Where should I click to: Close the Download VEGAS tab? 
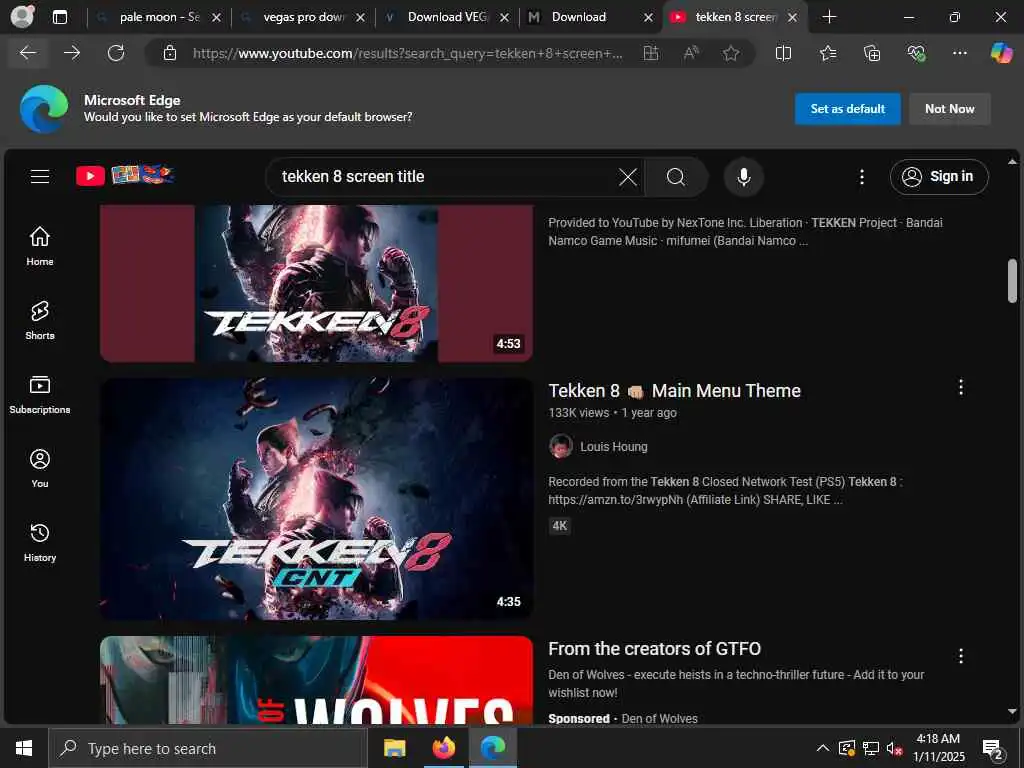pyautogui.click(x=504, y=18)
